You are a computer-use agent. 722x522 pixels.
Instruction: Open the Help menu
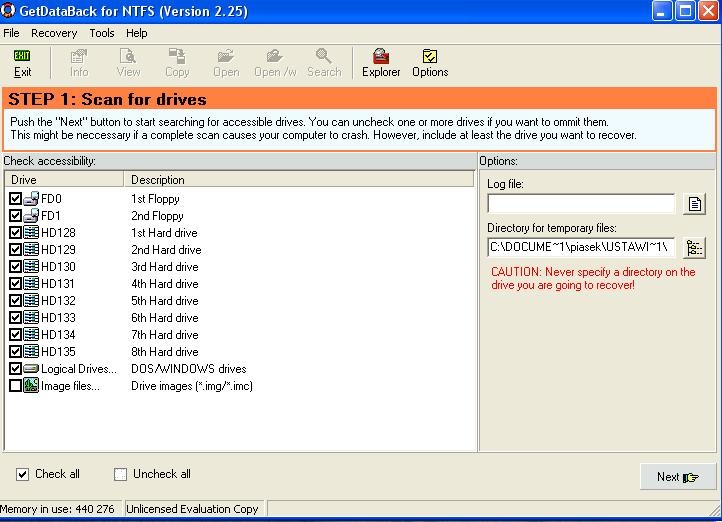coord(137,33)
